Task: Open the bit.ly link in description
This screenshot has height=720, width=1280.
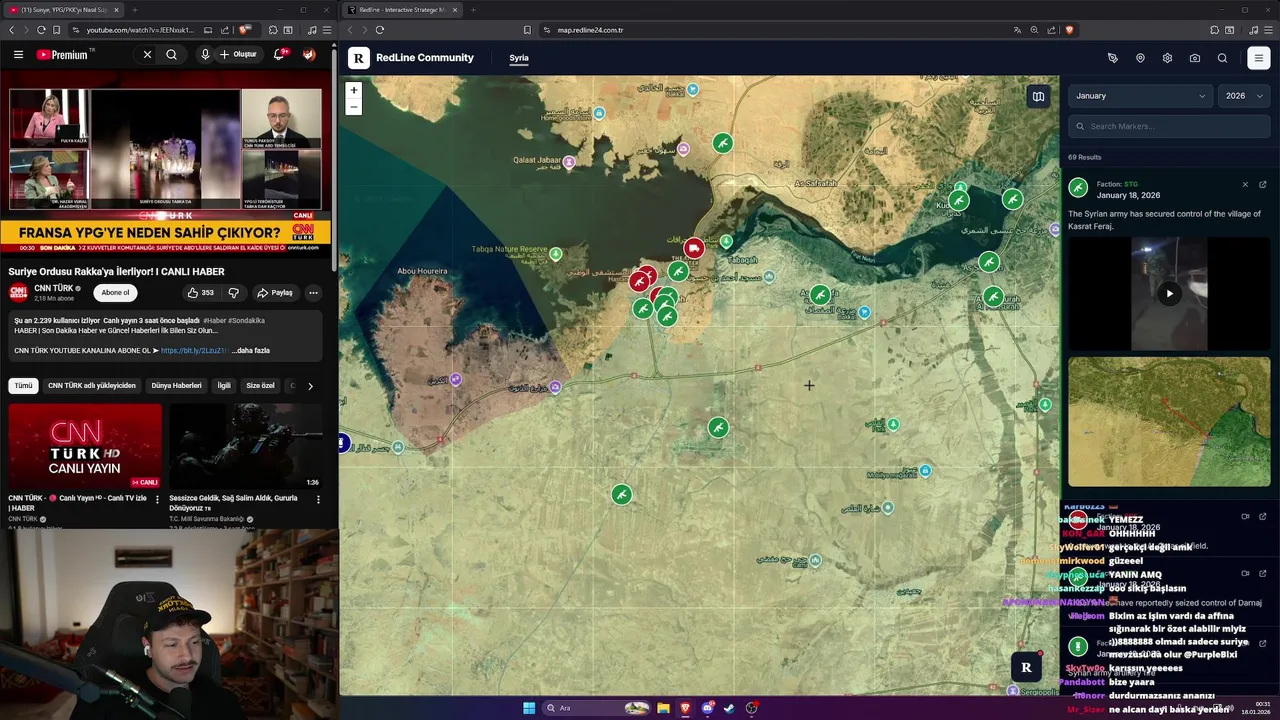Action: [x=194, y=351]
